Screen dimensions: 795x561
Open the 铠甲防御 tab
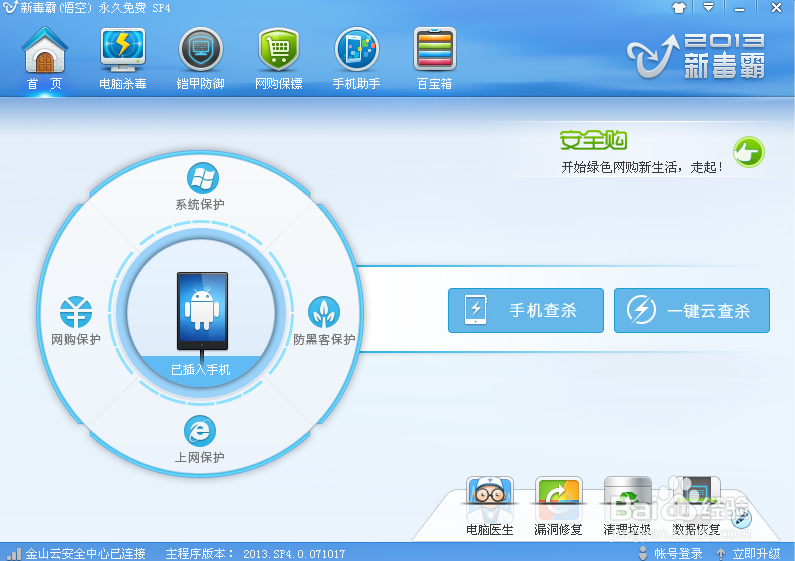(x=201, y=58)
